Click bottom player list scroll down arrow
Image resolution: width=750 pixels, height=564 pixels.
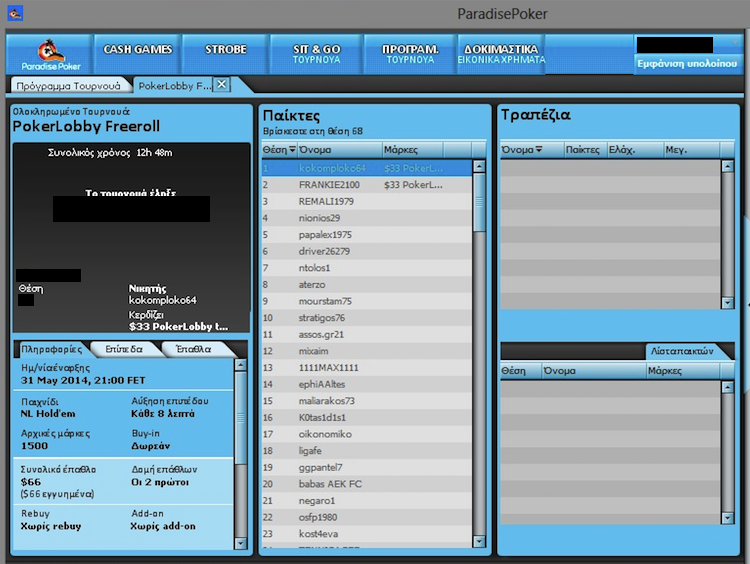(x=728, y=518)
